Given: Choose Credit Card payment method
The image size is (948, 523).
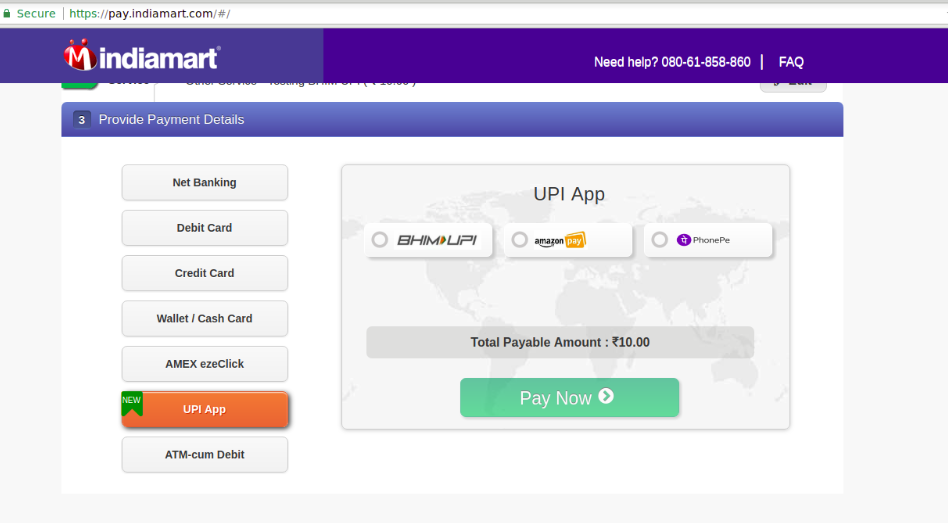Looking at the screenshot, I should pos(204,273).
